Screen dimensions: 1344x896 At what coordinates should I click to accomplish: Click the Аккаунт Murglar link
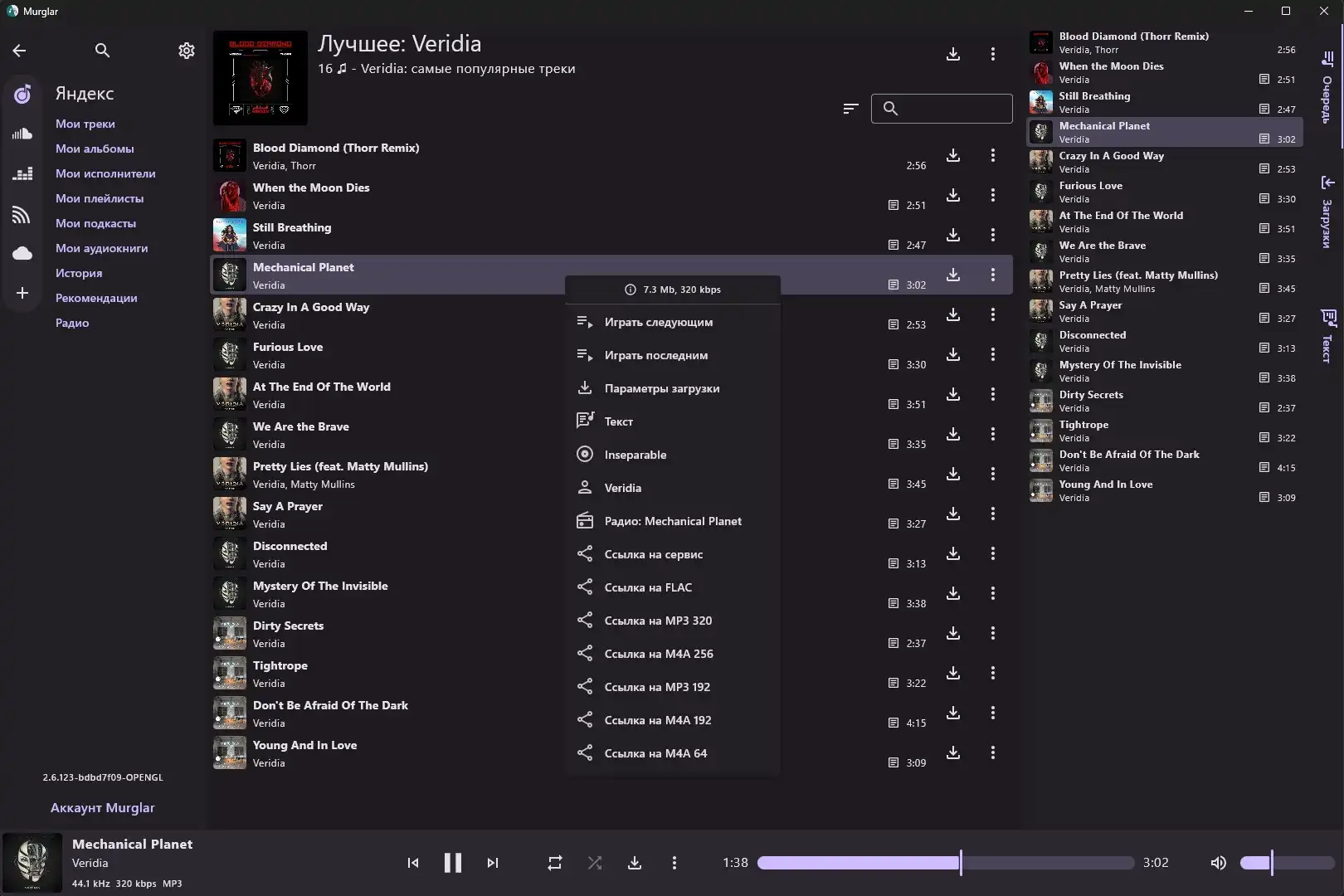pyautogui.click(x=102, y=807)
